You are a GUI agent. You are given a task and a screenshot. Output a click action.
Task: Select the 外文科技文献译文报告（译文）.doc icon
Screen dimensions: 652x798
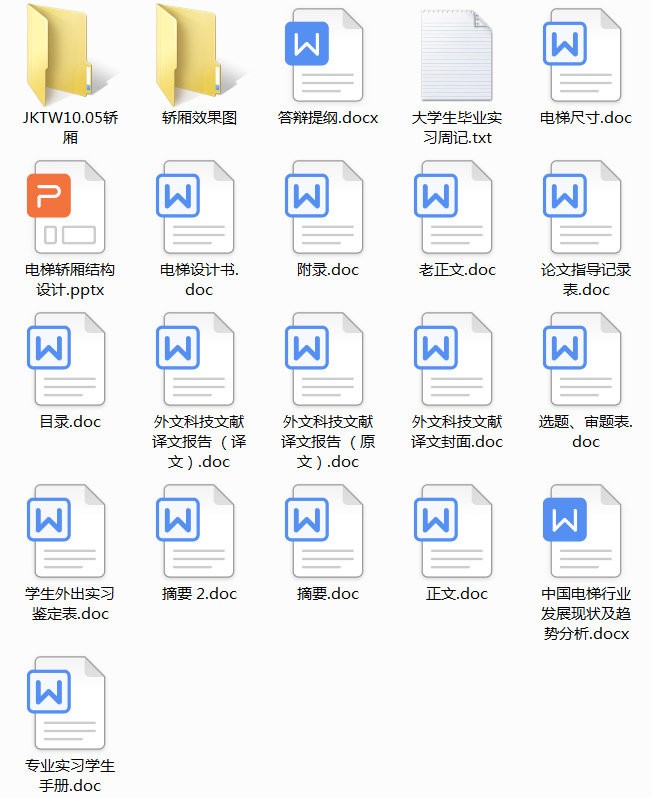pos(195,359)
